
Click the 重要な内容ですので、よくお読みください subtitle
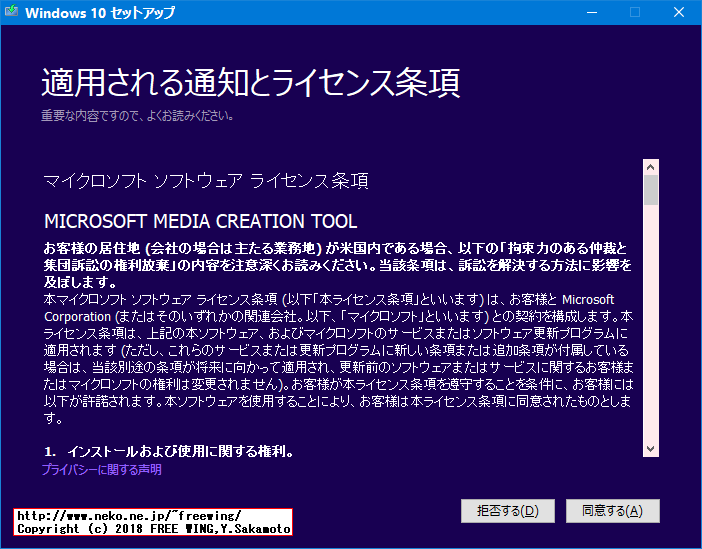[x=137, y=116]
